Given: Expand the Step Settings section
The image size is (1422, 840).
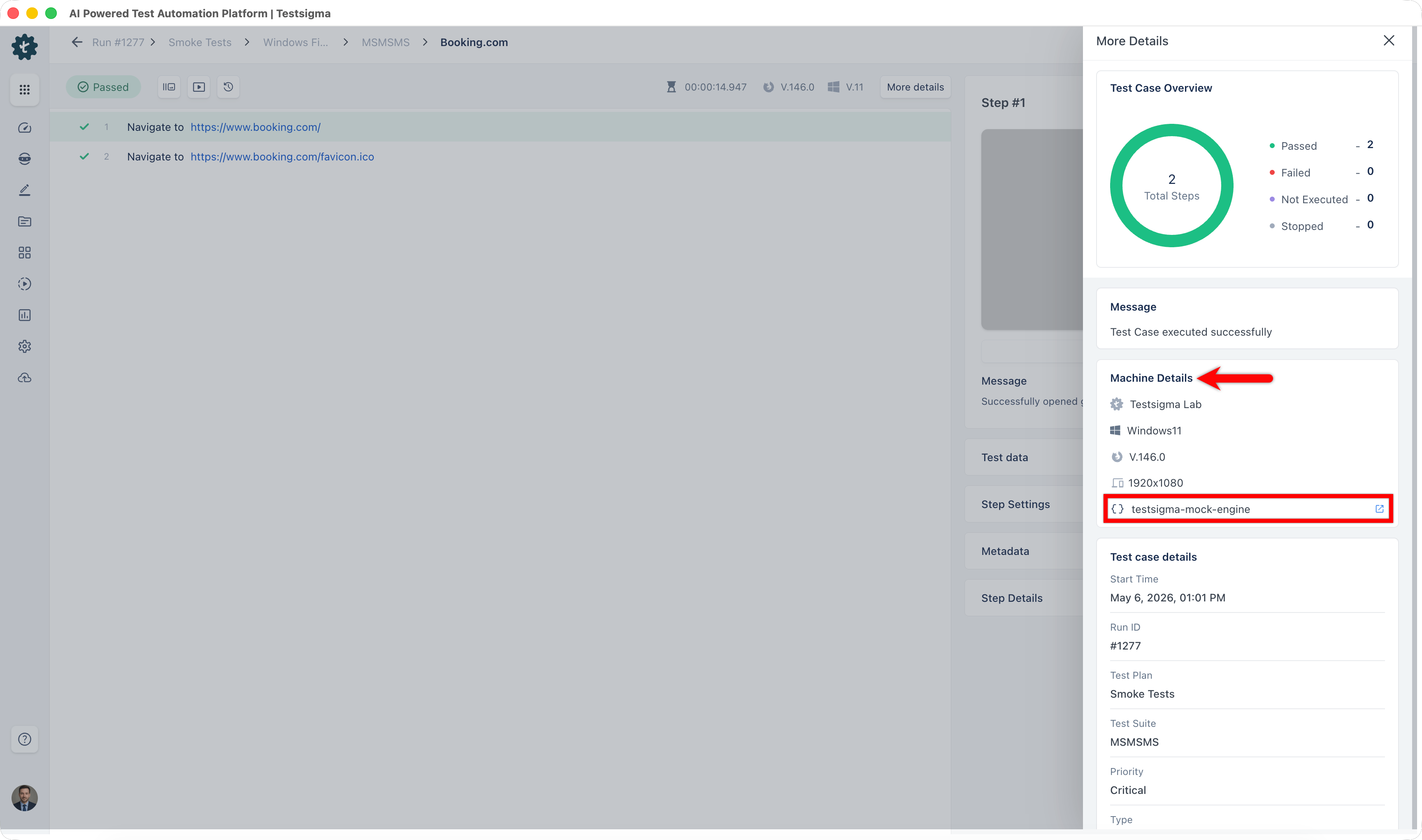Looking at the screenshot, I should [1023, 504].
